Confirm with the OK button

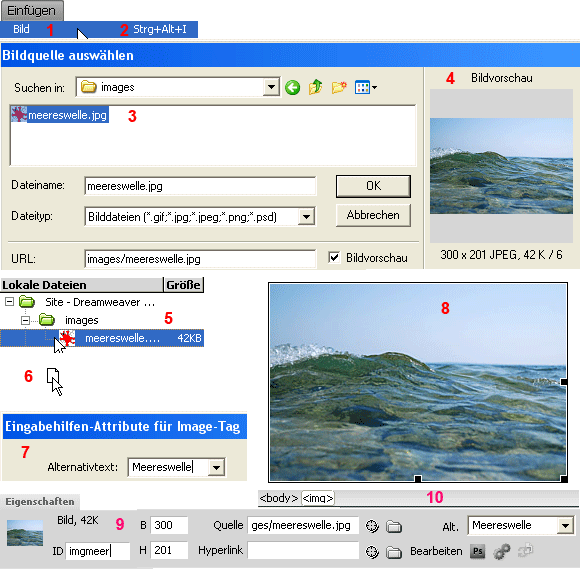coord(373,186)
